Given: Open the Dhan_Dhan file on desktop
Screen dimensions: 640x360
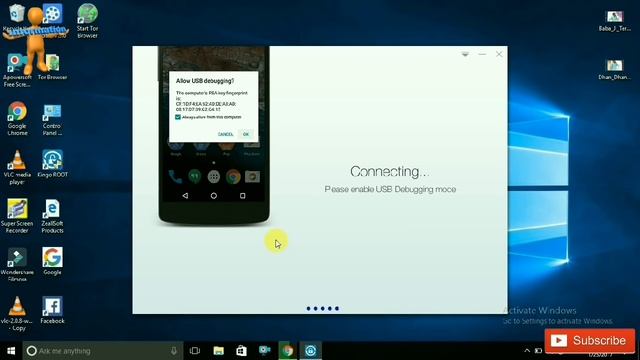Looking at the screenshot, I should pos(615,70).
